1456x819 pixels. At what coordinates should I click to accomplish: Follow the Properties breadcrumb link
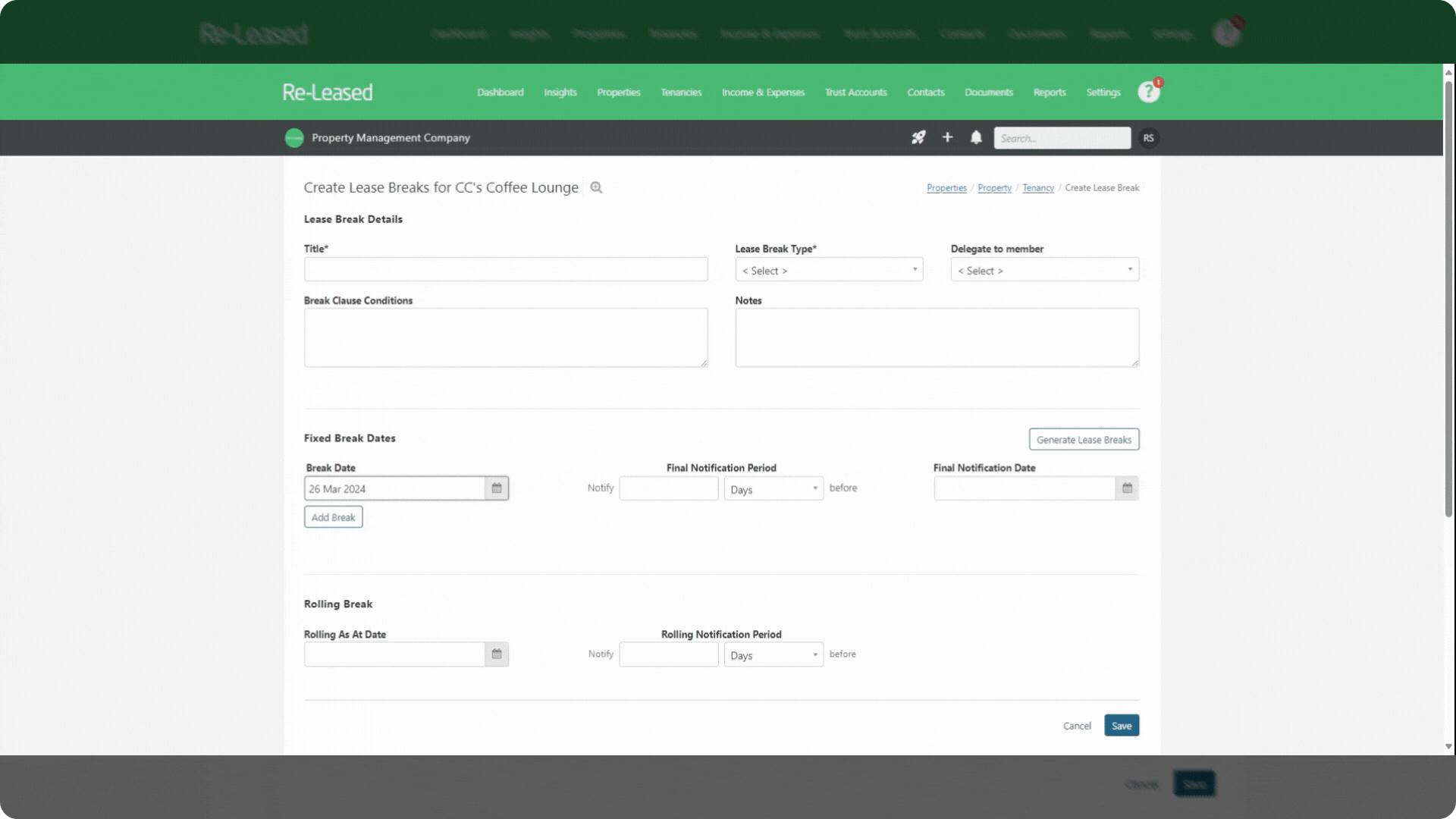[946, 188]
